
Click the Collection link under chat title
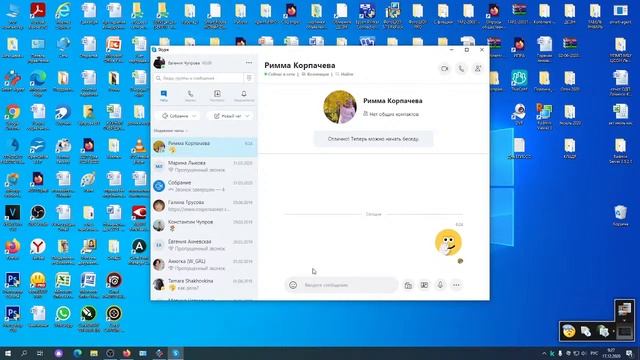click(x=315, y=74)
